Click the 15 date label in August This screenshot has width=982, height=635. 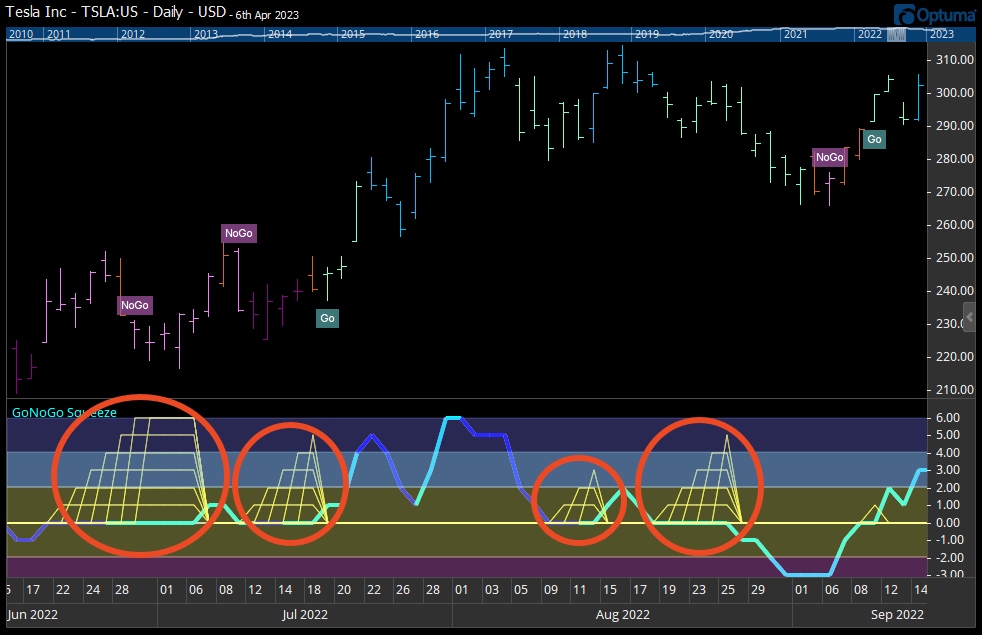[609, 590]
